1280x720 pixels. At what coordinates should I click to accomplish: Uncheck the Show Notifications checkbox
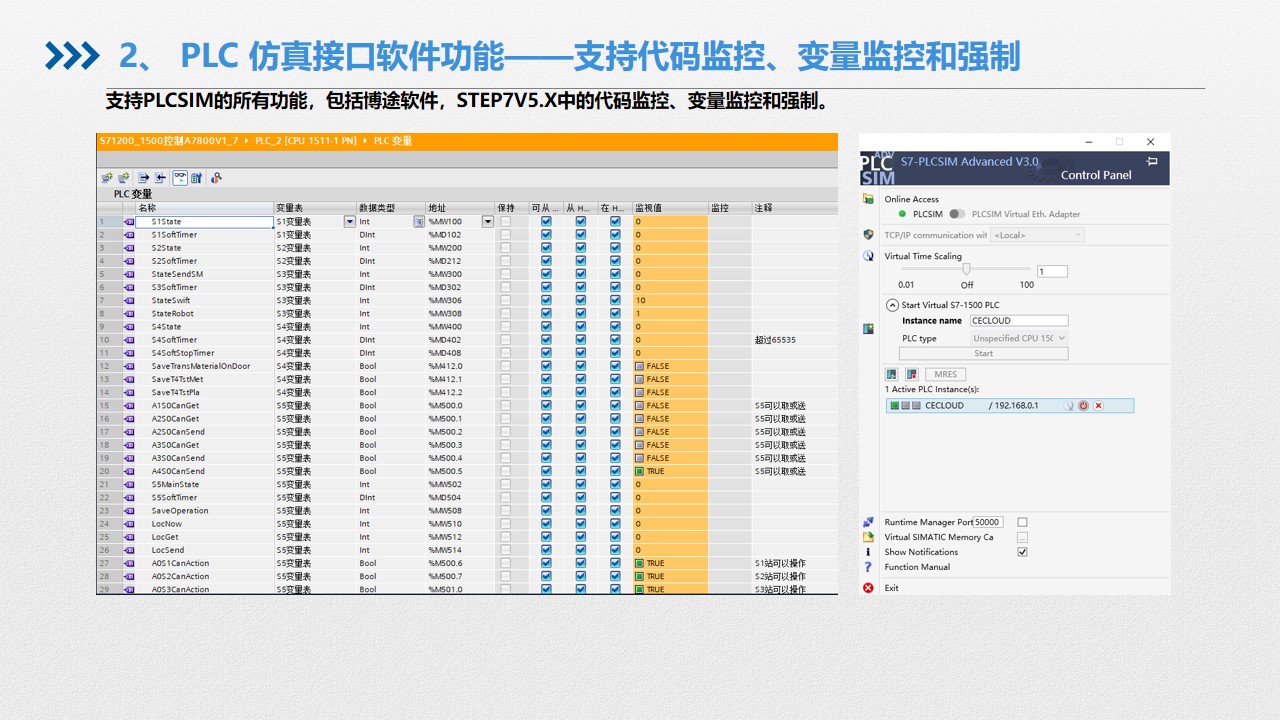(x=1022, y=552)
